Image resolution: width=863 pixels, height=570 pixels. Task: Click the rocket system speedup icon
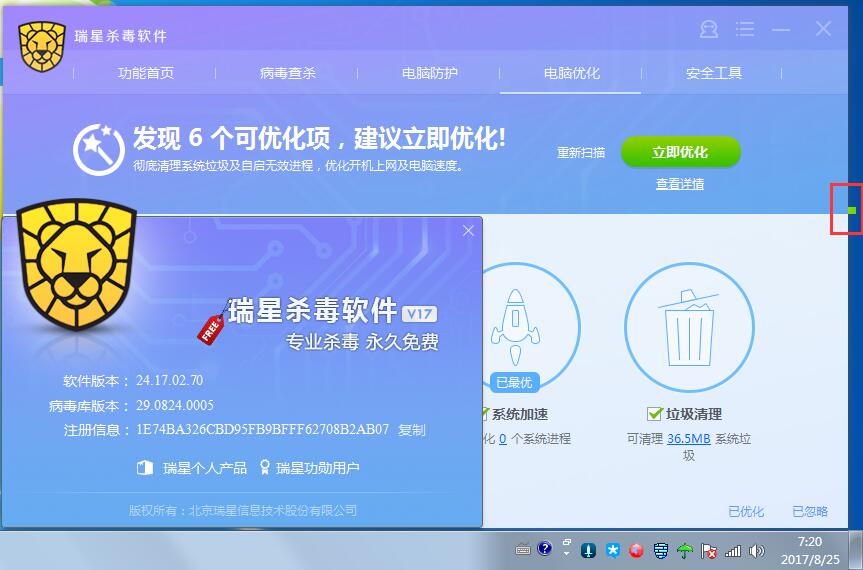click(x=515, y=327)
